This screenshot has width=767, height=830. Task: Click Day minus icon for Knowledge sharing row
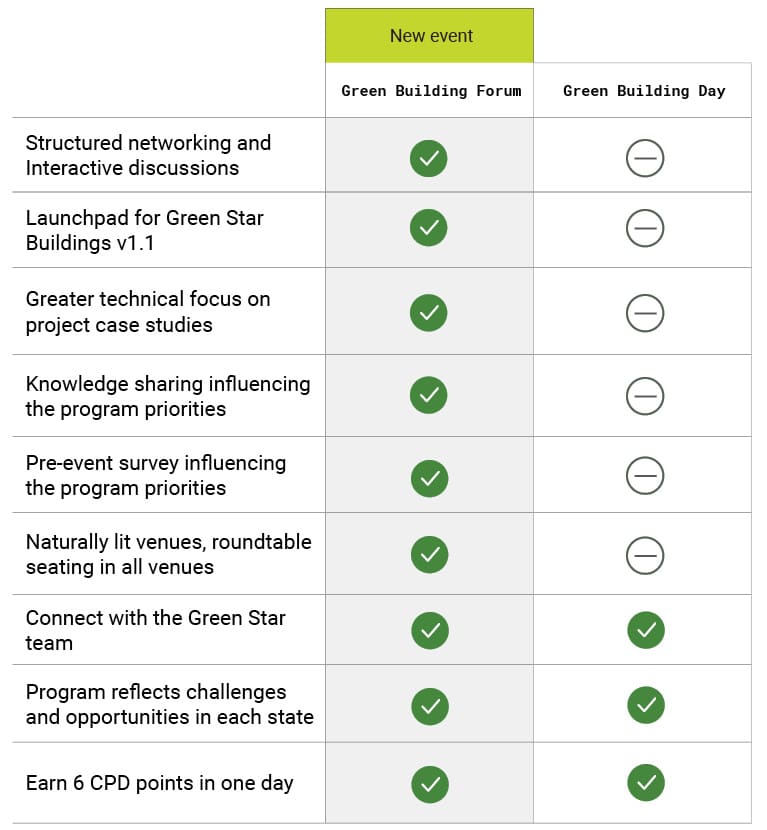[645, 396]
